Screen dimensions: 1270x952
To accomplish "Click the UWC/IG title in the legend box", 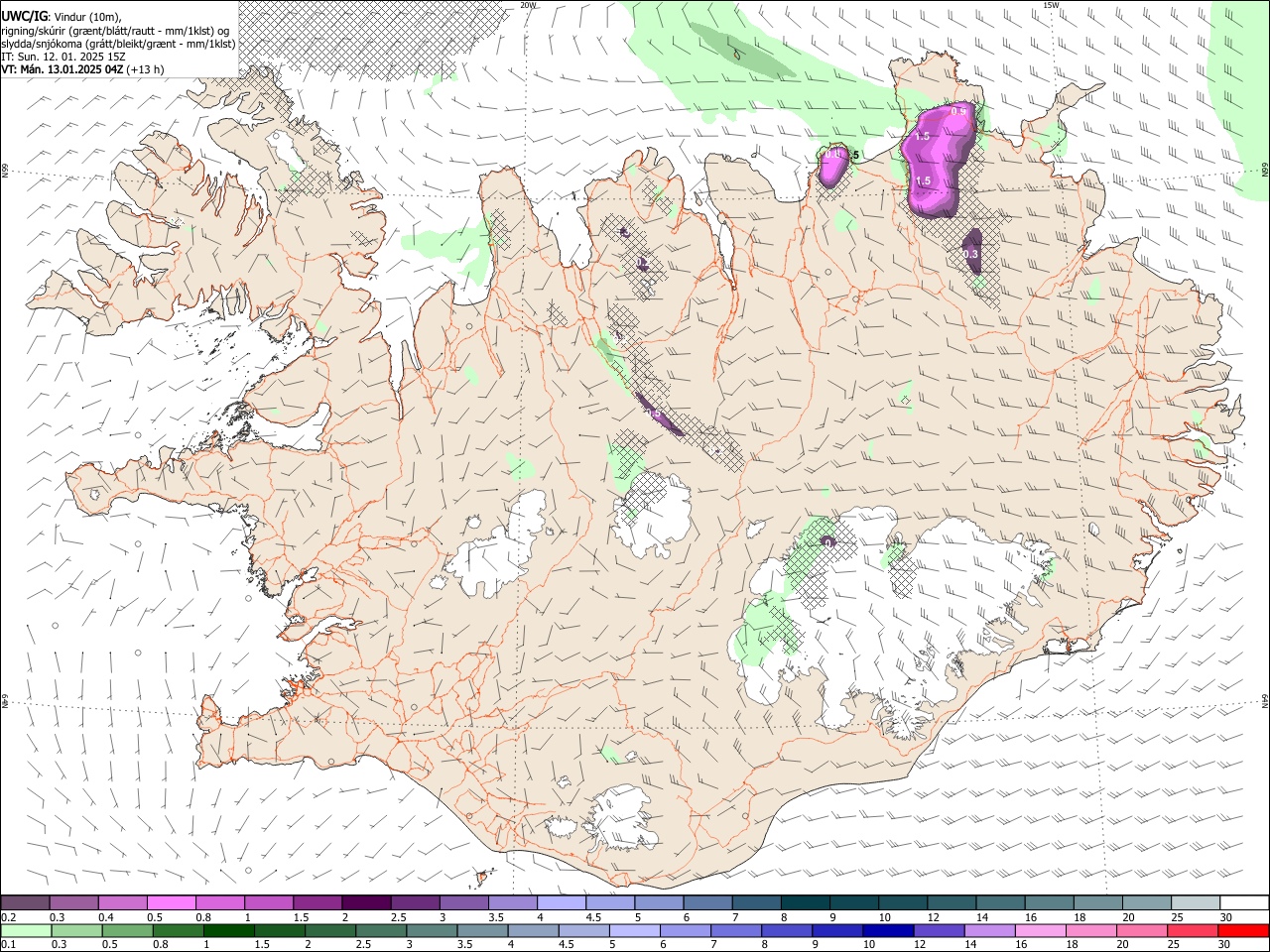I will tap(24, 15).
